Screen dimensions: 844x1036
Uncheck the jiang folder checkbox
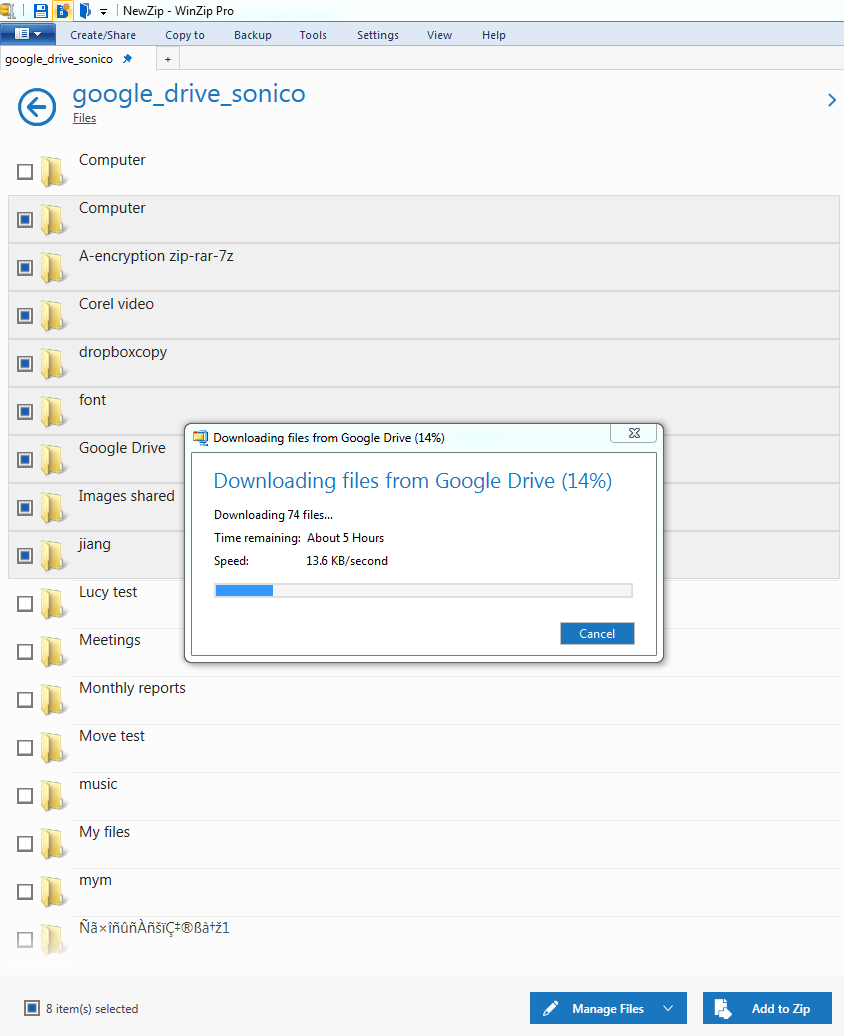(25, 556)
